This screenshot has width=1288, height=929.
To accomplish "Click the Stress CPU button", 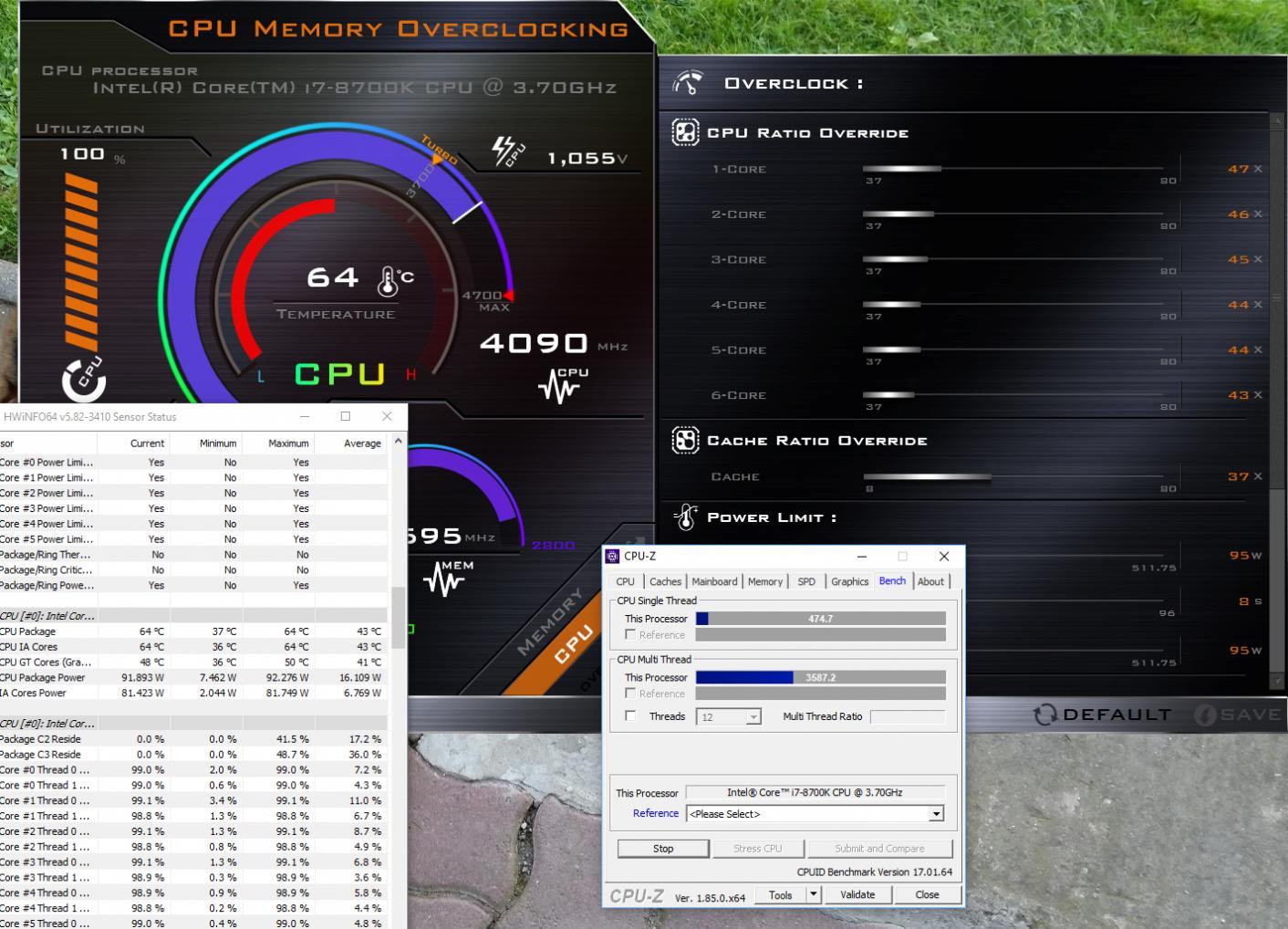I will [x=758, y=849].
